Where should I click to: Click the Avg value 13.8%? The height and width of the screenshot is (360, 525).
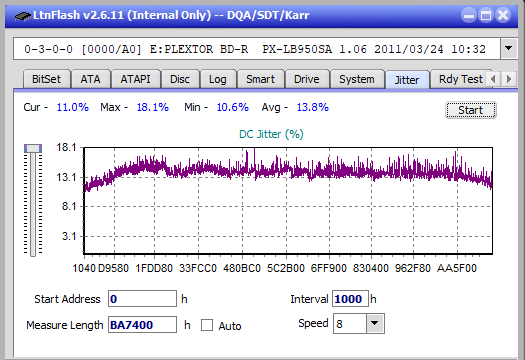tap(313, 107)
